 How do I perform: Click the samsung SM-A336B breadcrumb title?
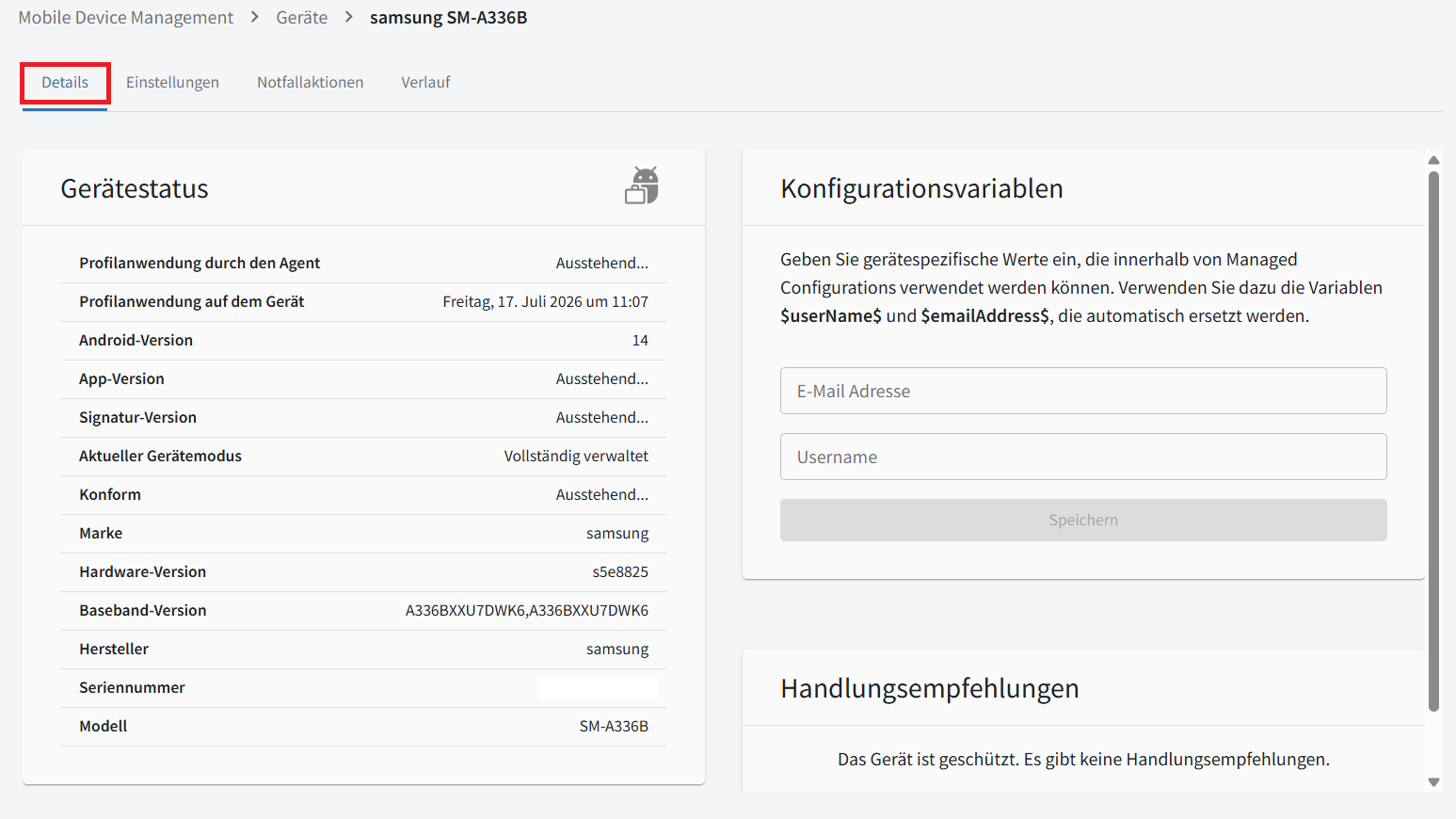pyautogui.click(x=448, y=18)
